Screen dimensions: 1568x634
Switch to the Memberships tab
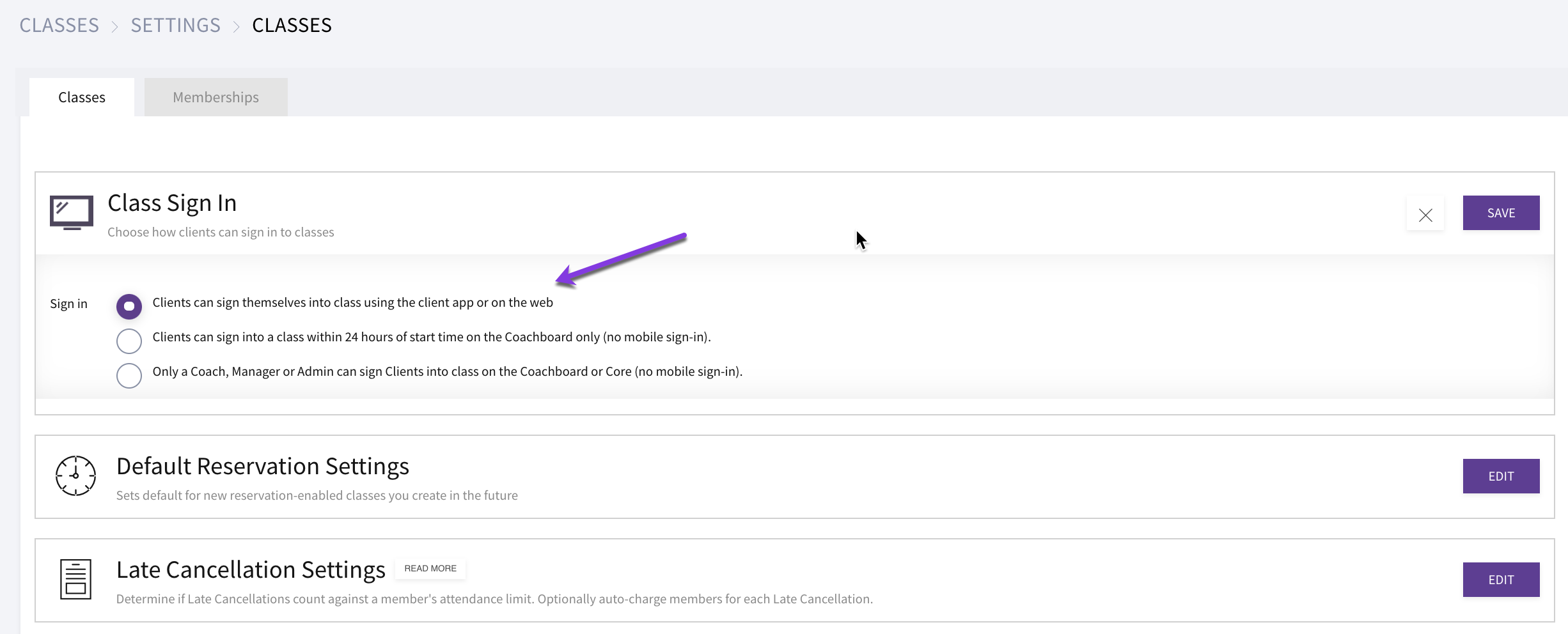coord(216,97)
